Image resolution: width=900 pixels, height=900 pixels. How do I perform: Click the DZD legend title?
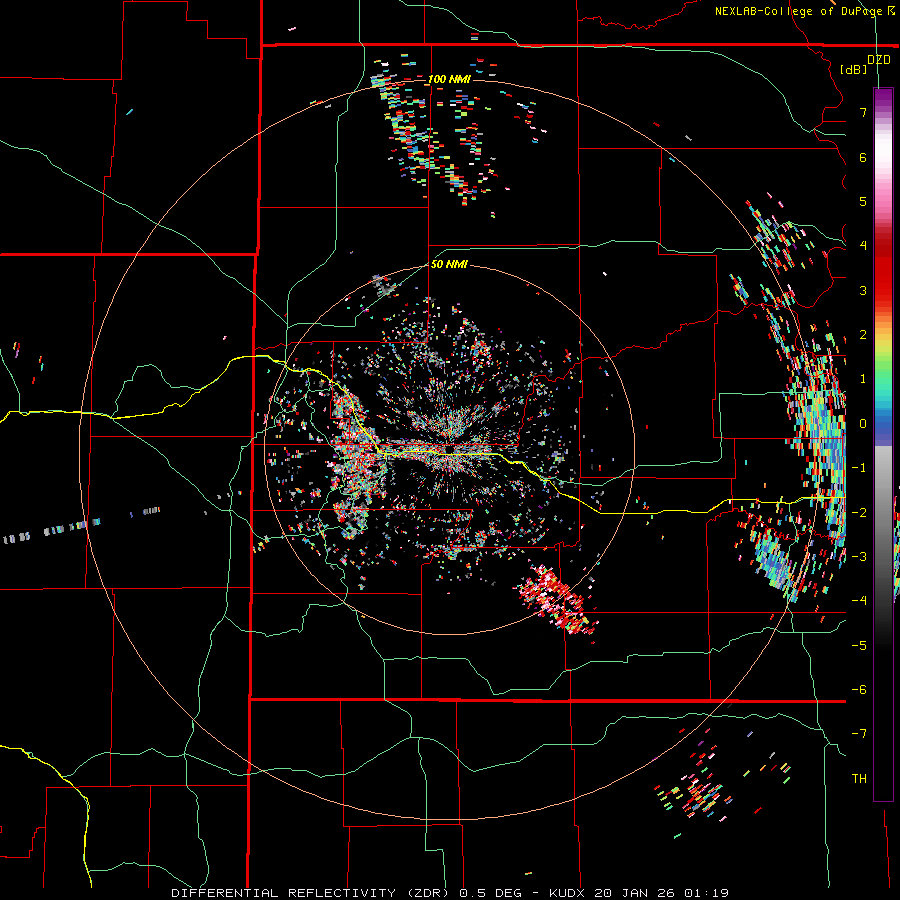(x=879, y=60)
